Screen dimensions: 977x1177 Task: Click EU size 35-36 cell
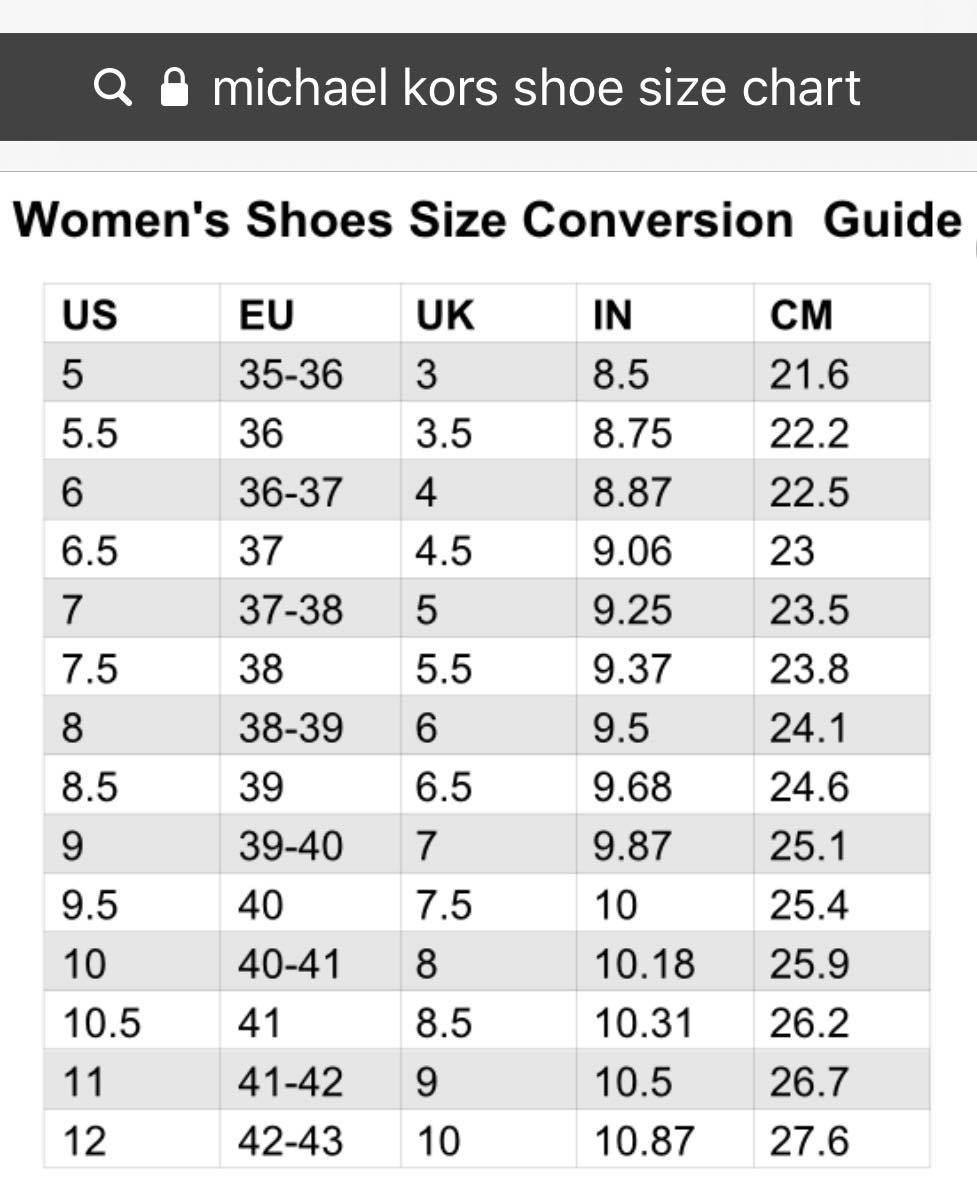pyautogui.click(x=310, y=373)
